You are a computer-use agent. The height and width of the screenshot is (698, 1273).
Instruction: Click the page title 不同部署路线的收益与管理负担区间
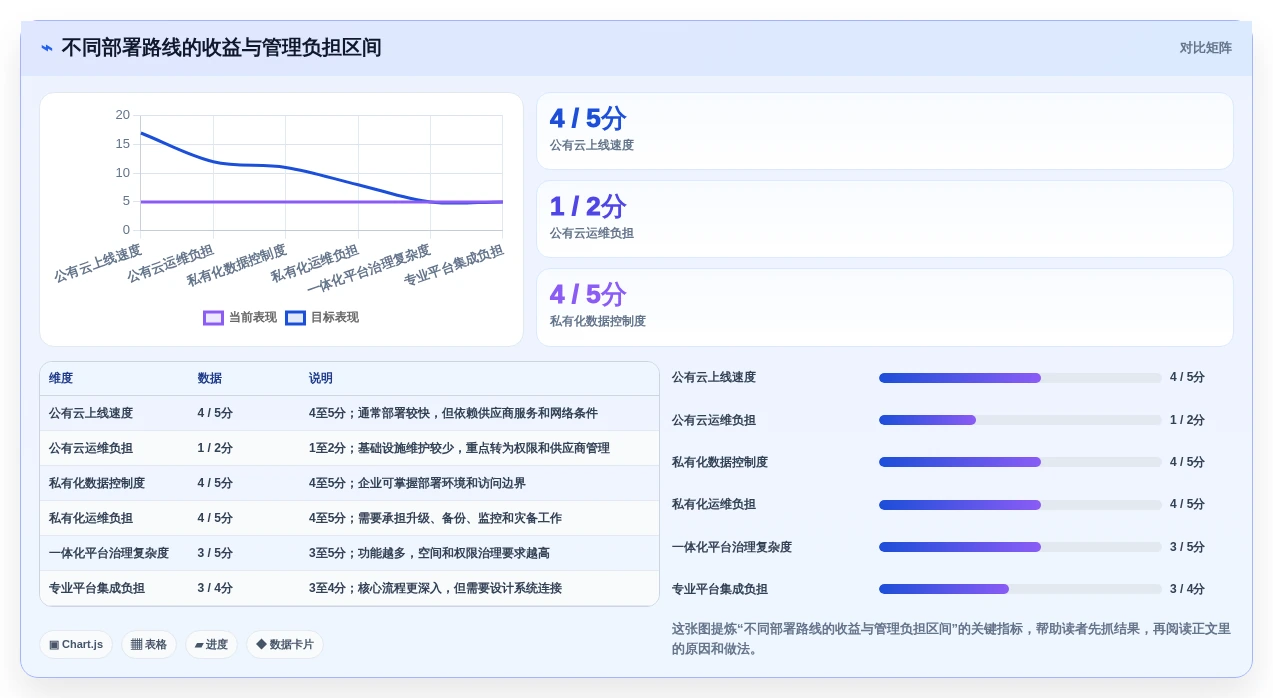click(x=221, y=48)
